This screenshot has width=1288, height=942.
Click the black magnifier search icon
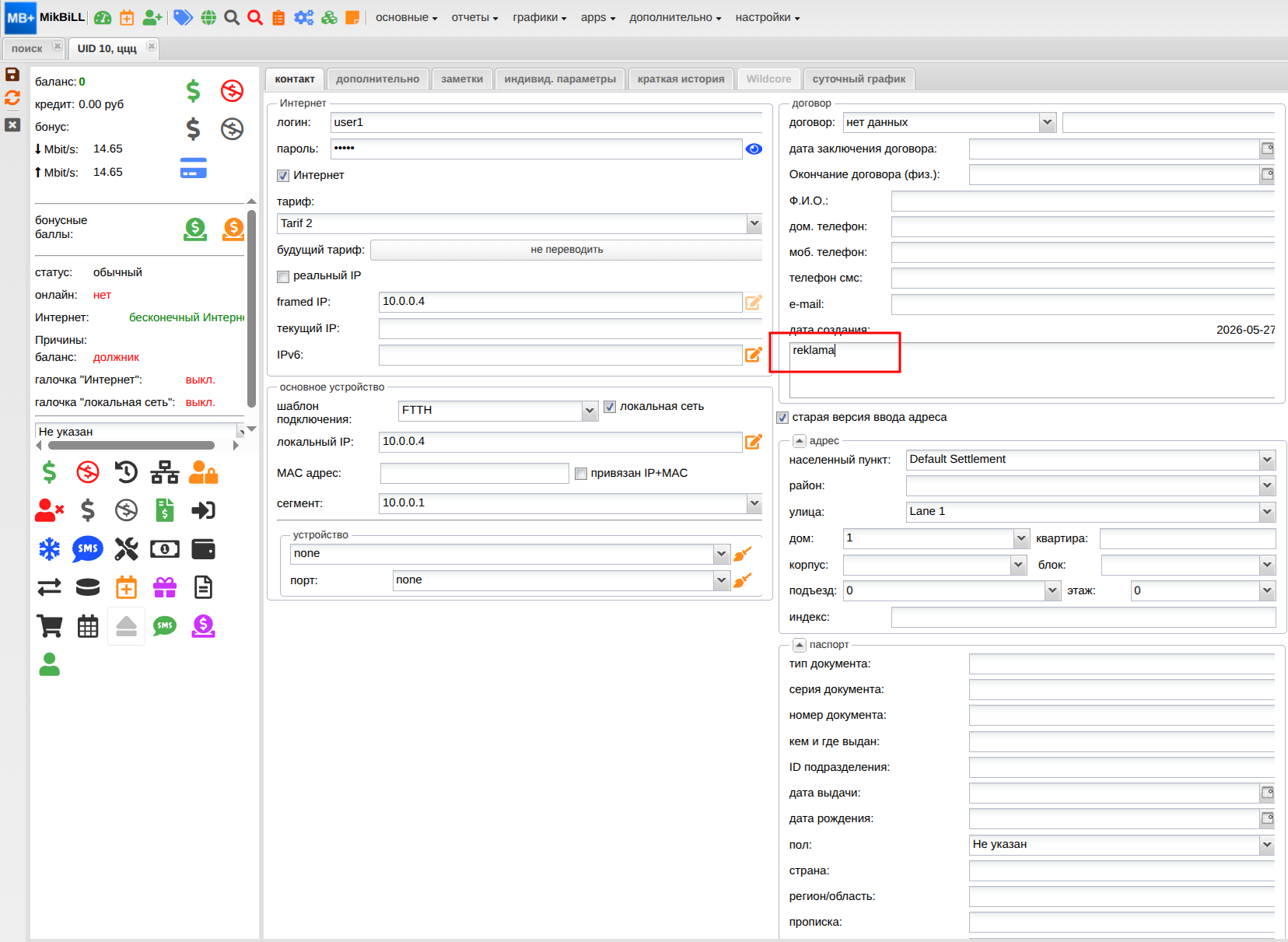[x=232, y=17]
